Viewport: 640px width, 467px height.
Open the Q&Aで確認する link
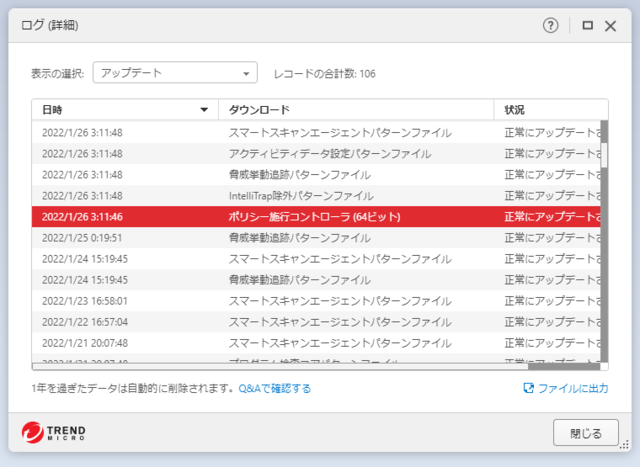click(x=275, y=388)
